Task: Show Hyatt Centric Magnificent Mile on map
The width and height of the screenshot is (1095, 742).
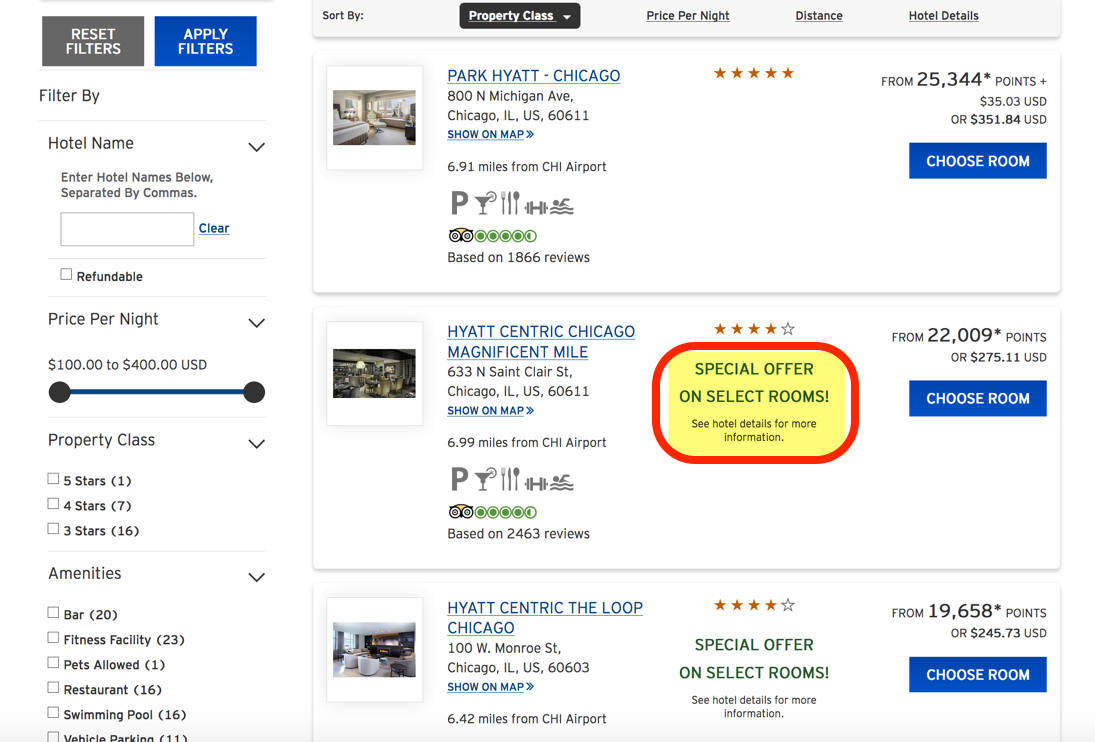Action: 490,410
